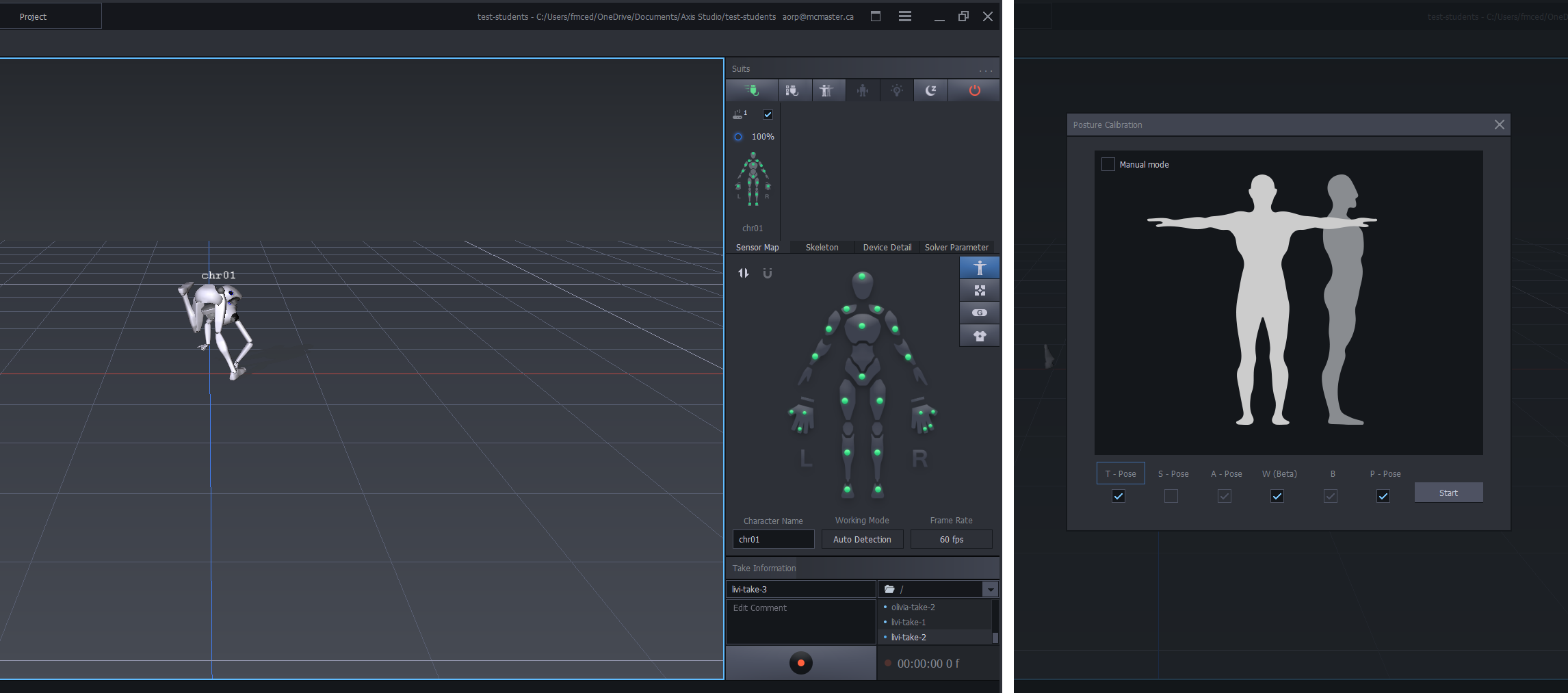Switch to the Device Detail tab
This screenshot has height=693, width=1568.
tap(887, 247)
